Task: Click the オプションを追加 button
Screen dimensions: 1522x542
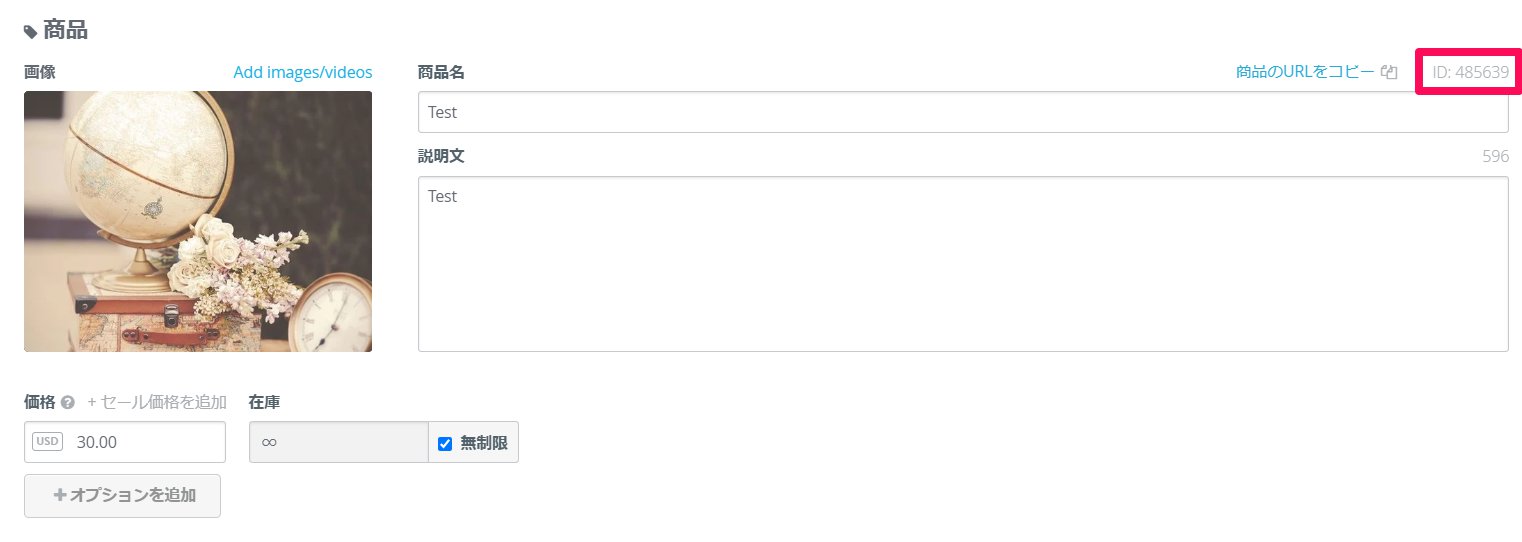Action: tap(122, 496)
